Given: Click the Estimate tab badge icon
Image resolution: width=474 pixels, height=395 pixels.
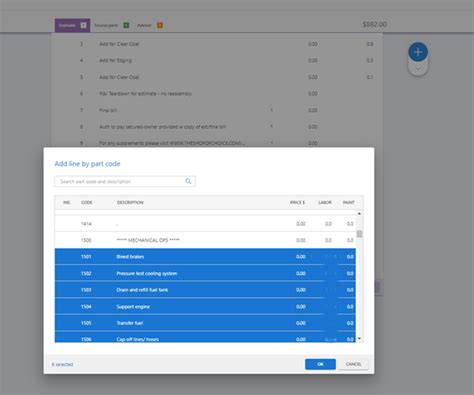Looking at the screenshot, I should pyautogui.click(x=83, y=25).
